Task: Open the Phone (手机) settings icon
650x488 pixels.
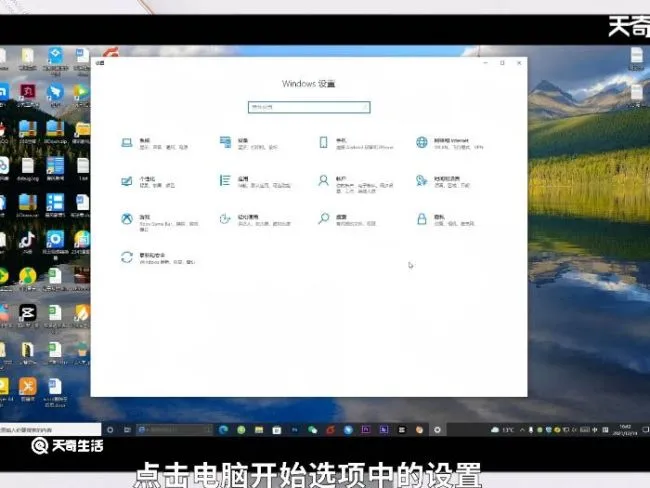Action: (323, 142)
